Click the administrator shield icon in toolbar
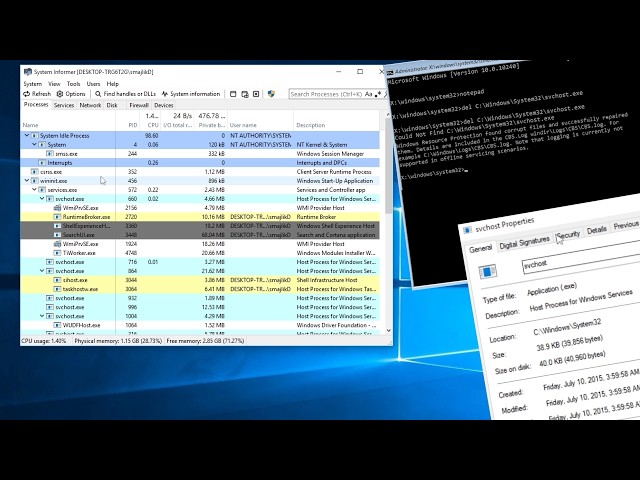 click(271, 94)
